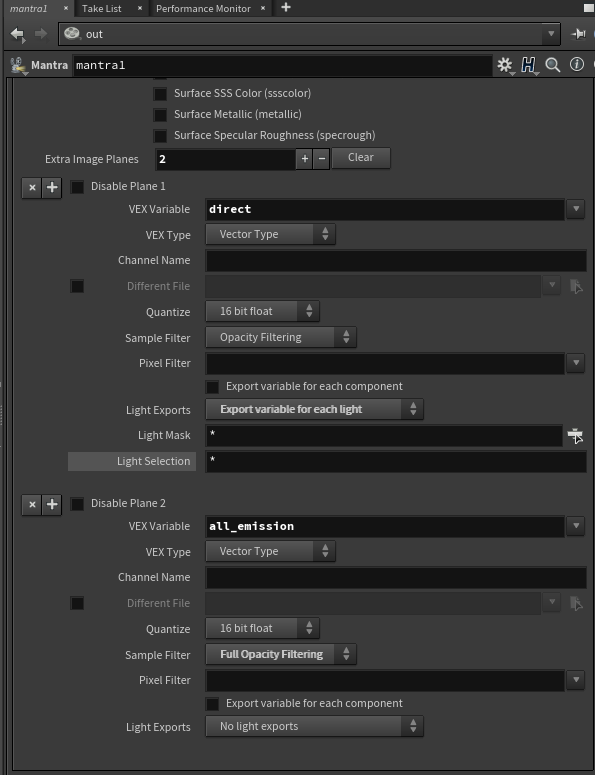
Task: Click the pin pane icon beside the path
Action: click(x=578, y=34)
